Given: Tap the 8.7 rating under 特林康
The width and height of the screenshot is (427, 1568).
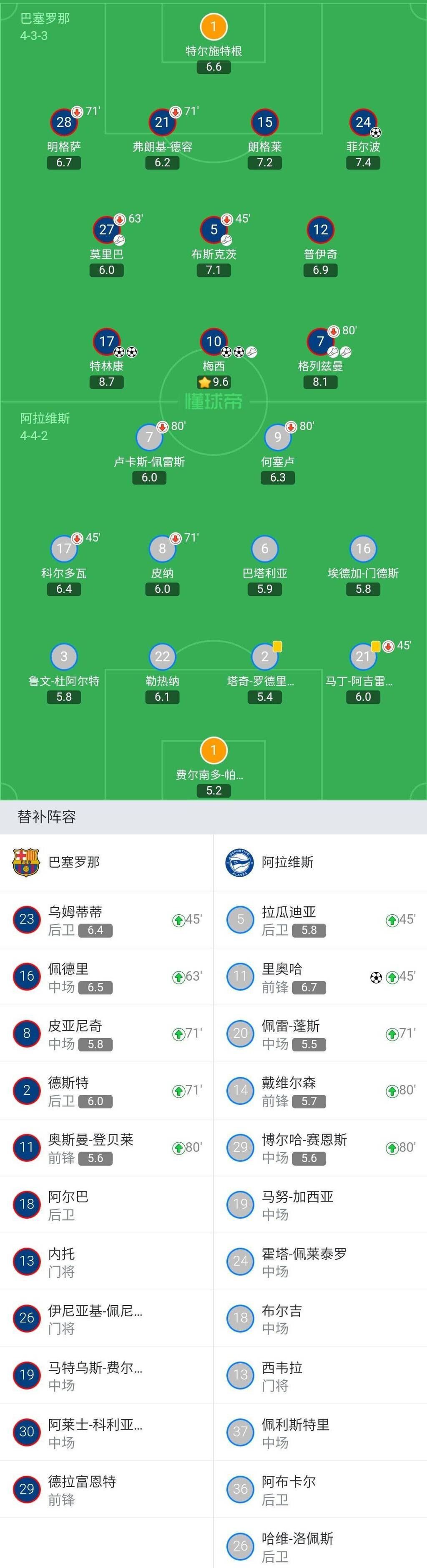Looking at the screenshot, I should pyautogui.click(x=107, y=382).
